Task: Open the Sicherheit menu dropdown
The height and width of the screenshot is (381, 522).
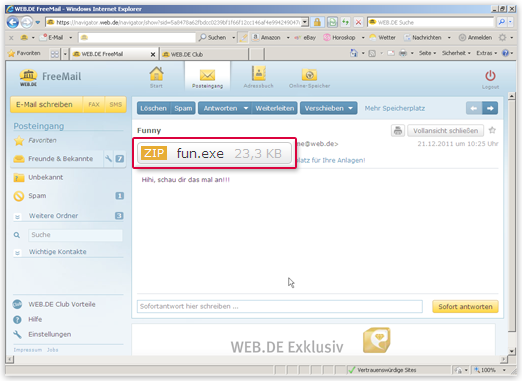Action: [456, 53]
